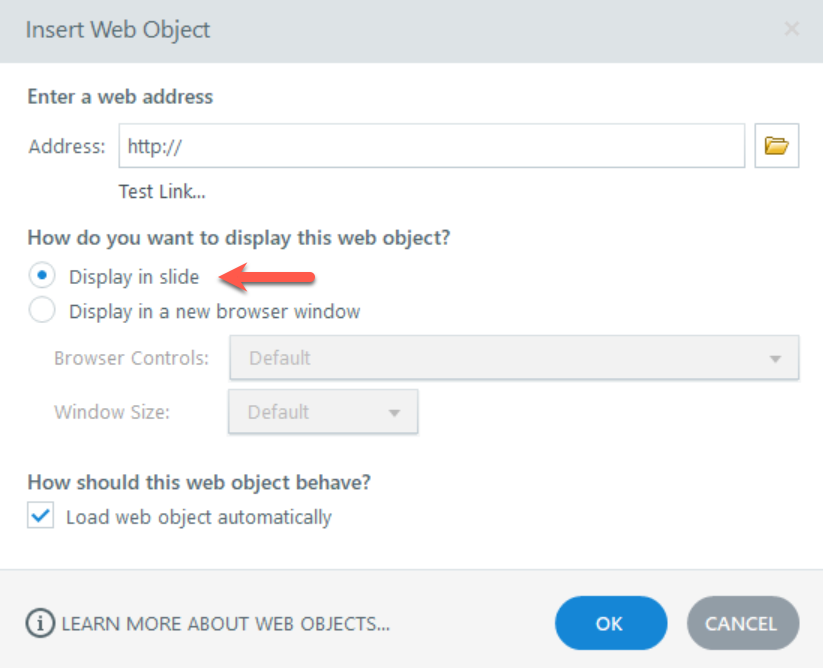Open the Browser Controls dropdown
823x668 pixels.
[x=513, y=358]
